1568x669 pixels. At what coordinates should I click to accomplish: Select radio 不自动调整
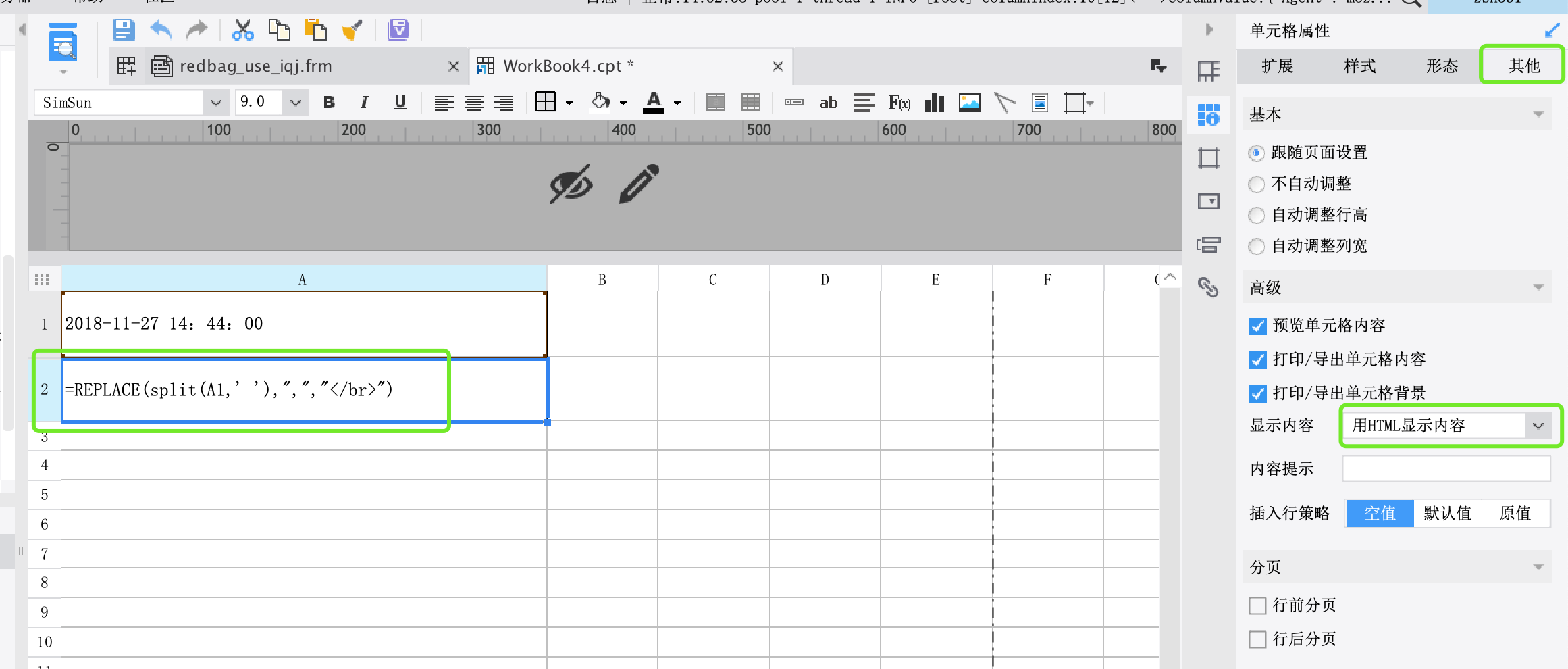click(x=1256, y=184)
